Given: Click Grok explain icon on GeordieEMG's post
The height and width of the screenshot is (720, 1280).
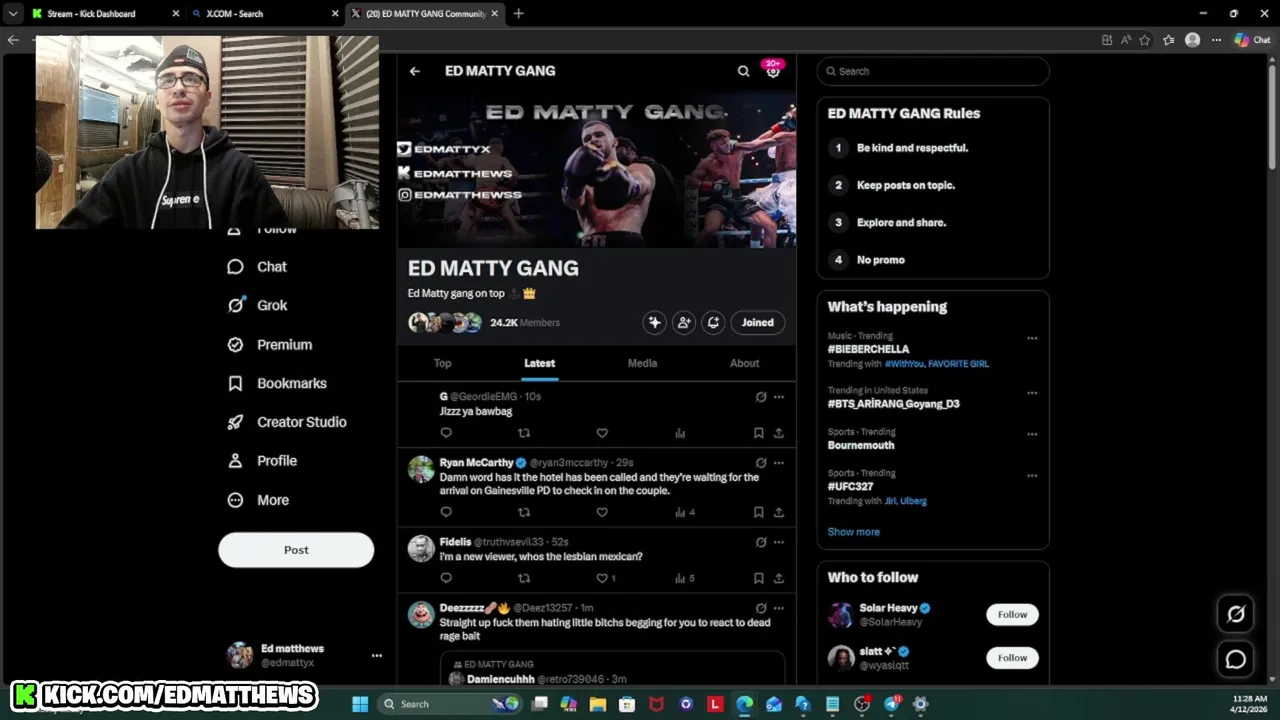Looking at the screenshot, I should (x=761, y=397).
